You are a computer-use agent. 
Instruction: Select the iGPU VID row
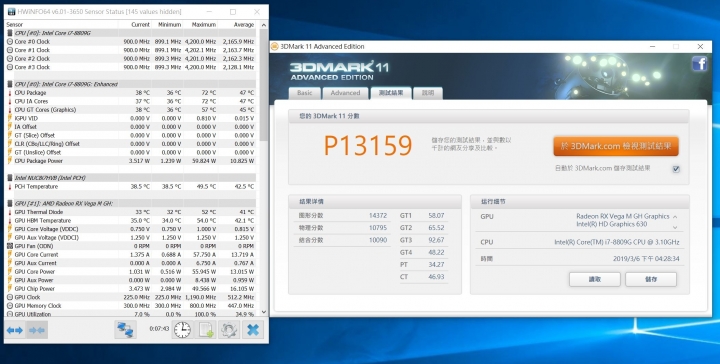pyautogui.click(x=130, y=118)
